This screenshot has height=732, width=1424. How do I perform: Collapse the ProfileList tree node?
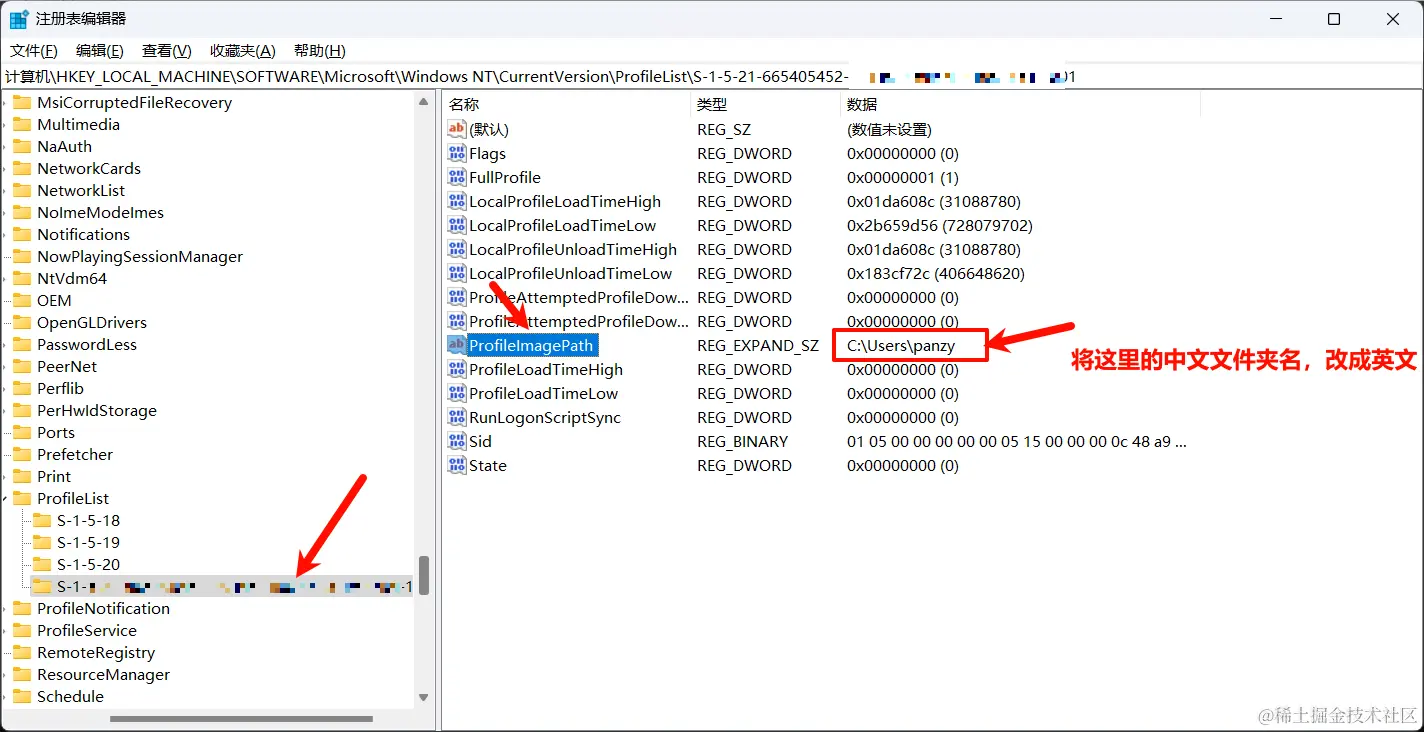pyautogui.click(x=5, y=498)
